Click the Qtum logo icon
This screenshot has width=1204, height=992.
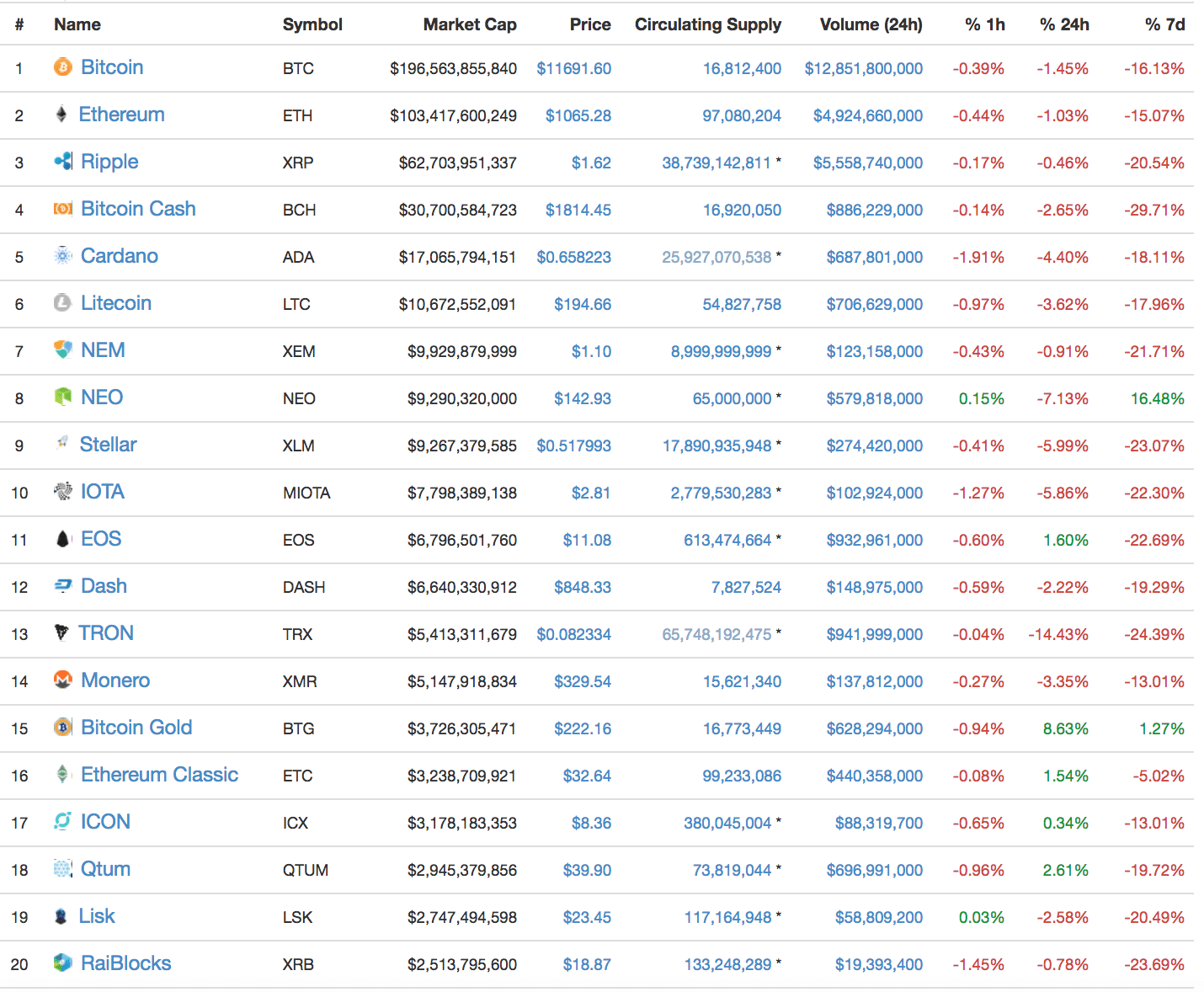coord(63,868)
